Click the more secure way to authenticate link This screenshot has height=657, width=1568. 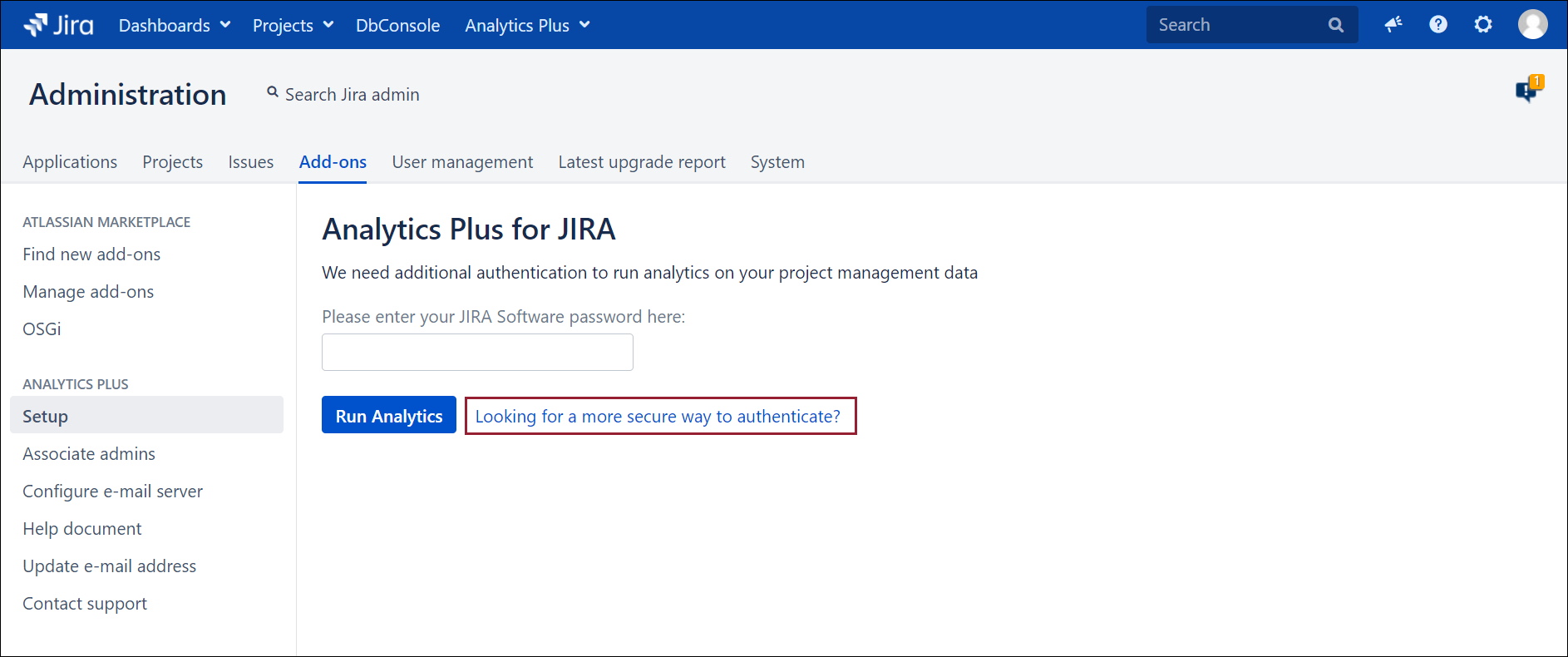pos(658,416)
